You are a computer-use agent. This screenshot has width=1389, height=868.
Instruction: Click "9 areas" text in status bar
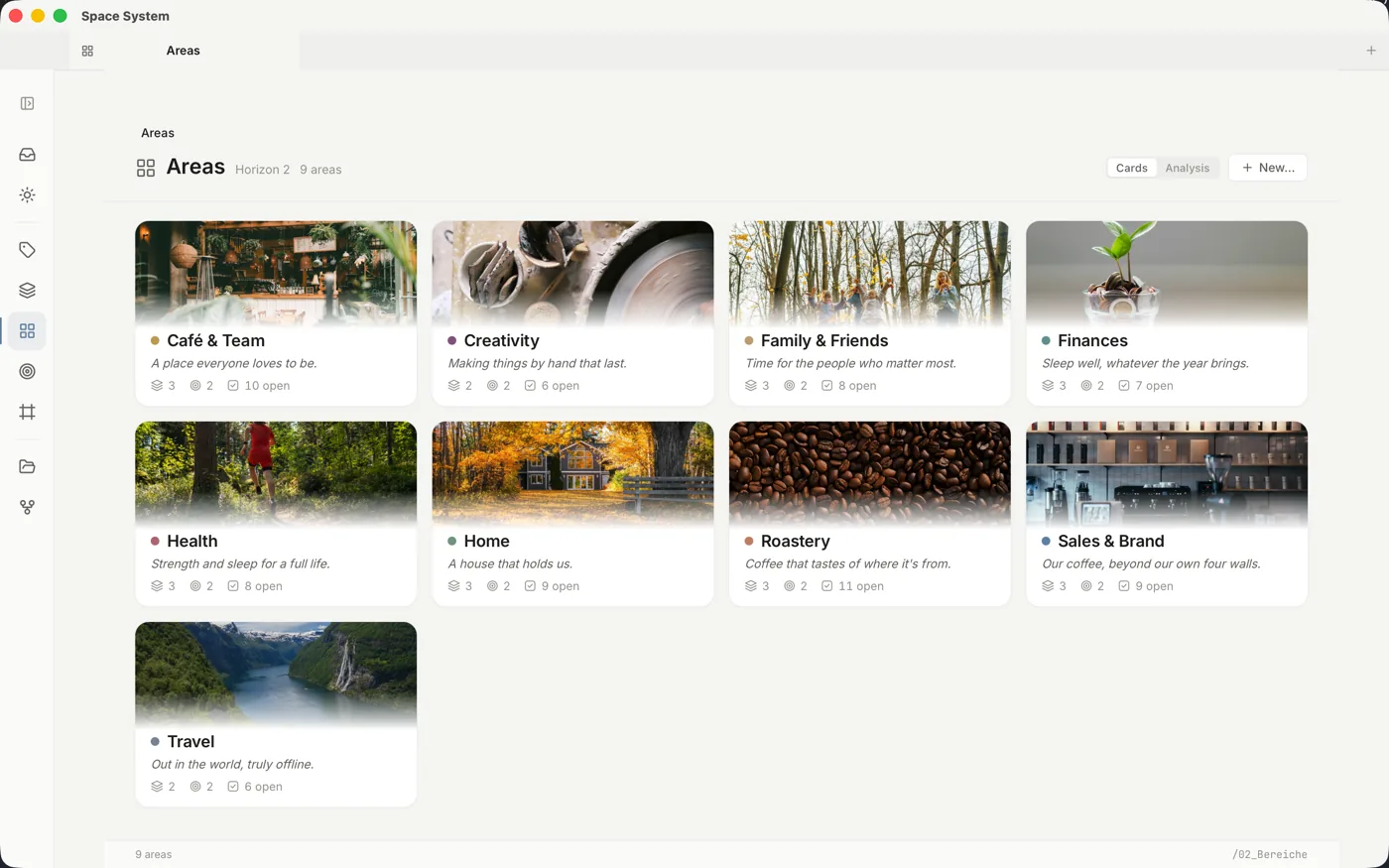point(154,854)
